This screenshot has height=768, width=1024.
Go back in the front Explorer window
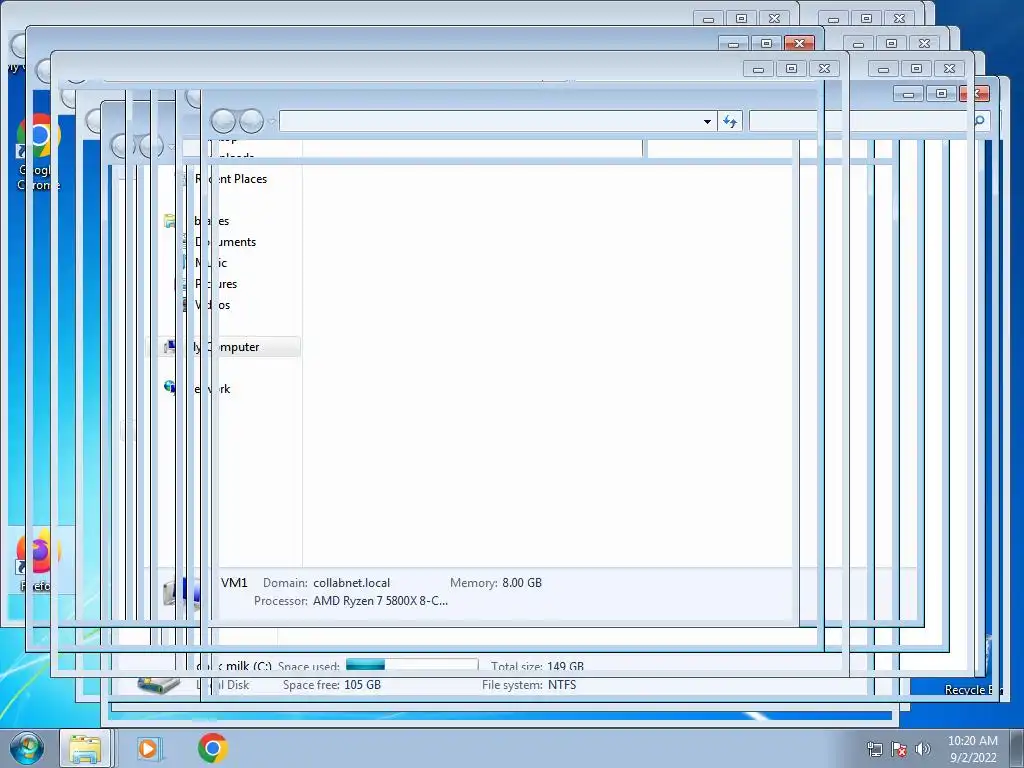point(223,121)
